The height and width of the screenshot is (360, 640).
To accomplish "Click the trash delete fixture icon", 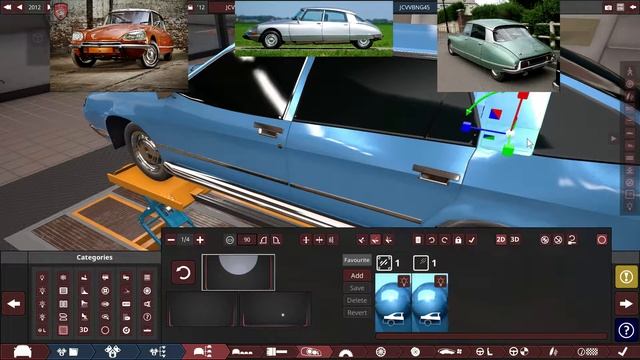I will (x=418, y=240).
